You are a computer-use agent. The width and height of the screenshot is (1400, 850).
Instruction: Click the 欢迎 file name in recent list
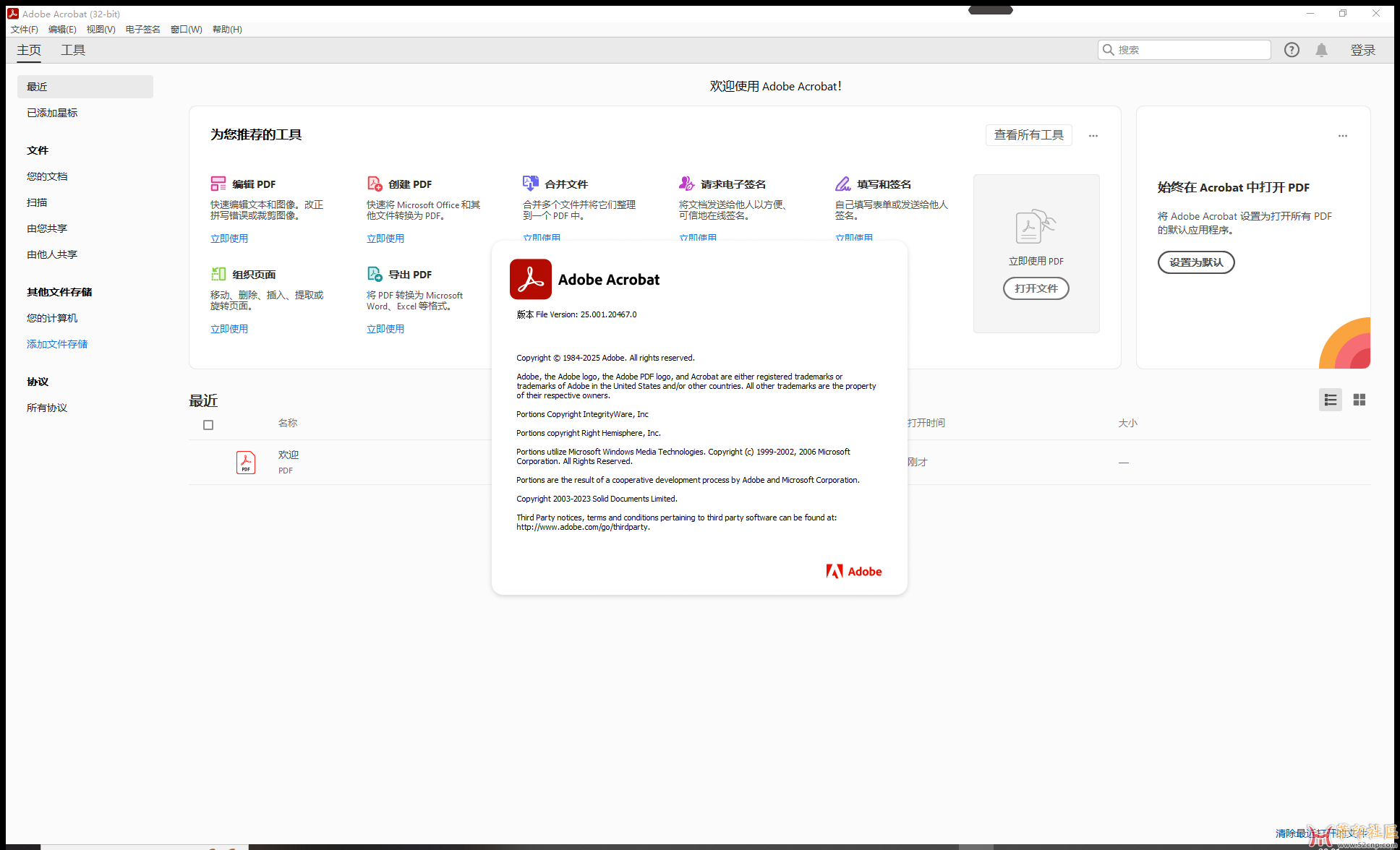(x=289, y=455)
